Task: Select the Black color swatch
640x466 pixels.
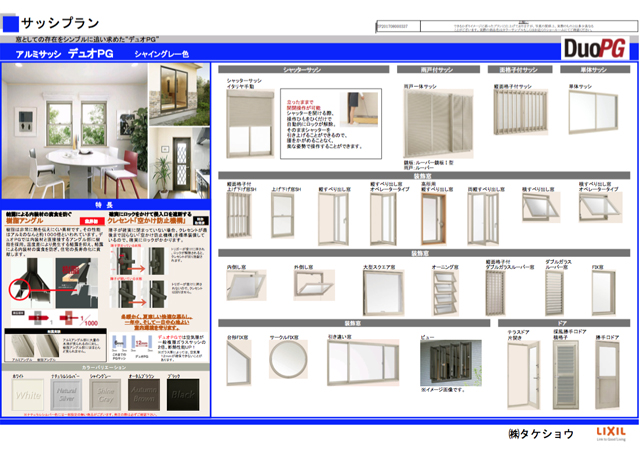Action: (x=183, y=395)
